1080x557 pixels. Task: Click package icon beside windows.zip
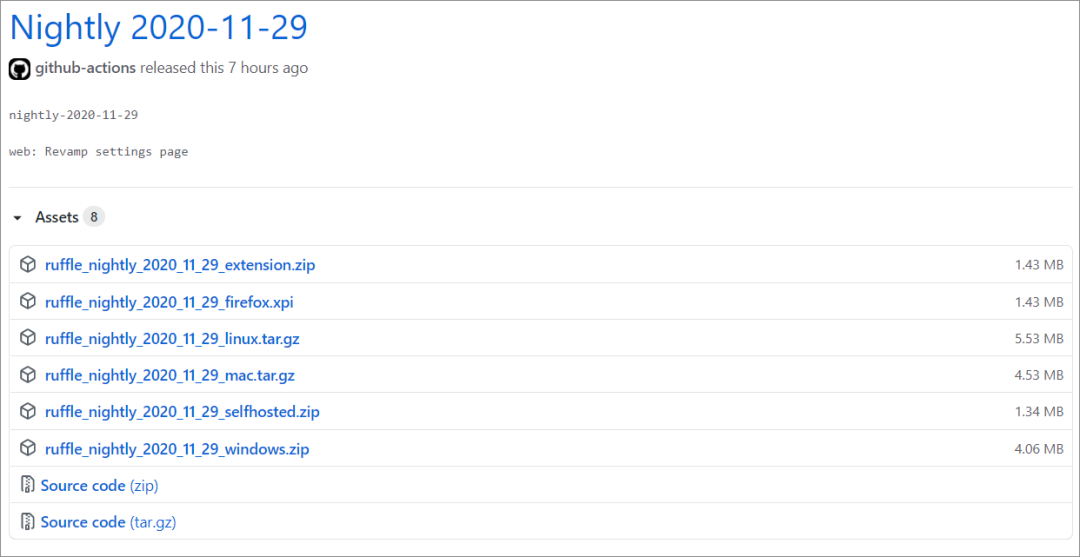click(x=28, y=449)
